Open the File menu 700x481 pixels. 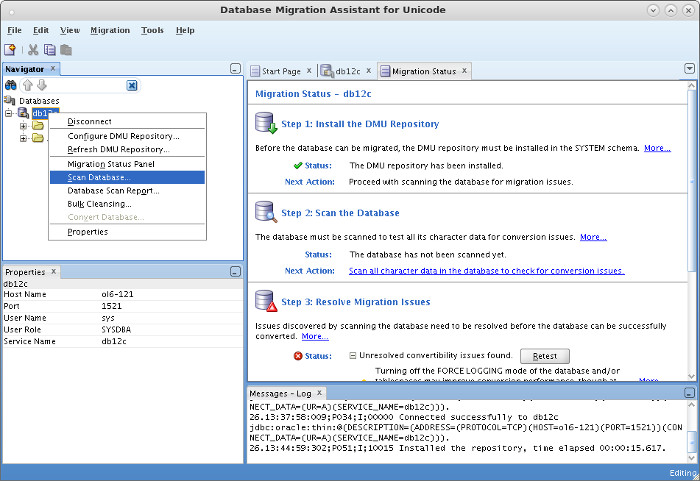click(14, 30)
